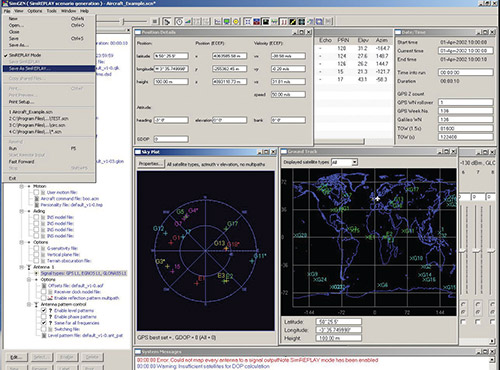
Task: Tick the Receiver clock model file checkbox
Action: pos(44,292)
